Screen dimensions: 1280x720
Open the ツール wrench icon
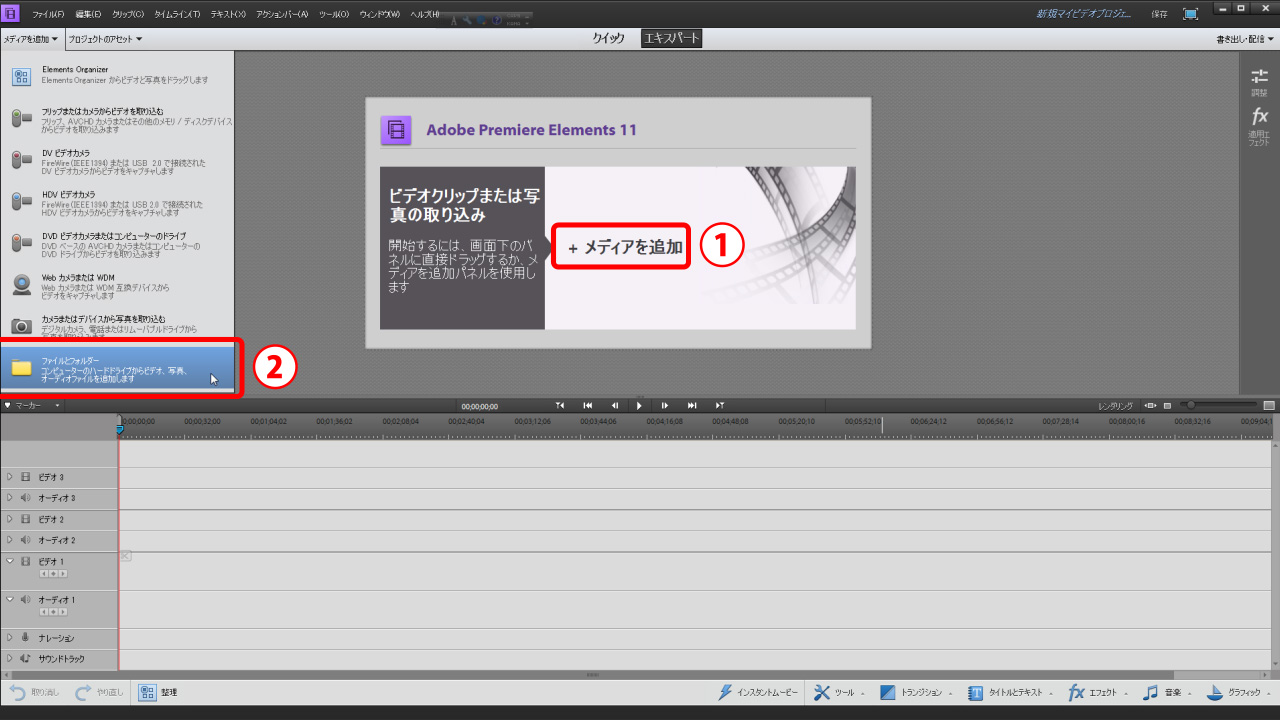tap(822, 693)
